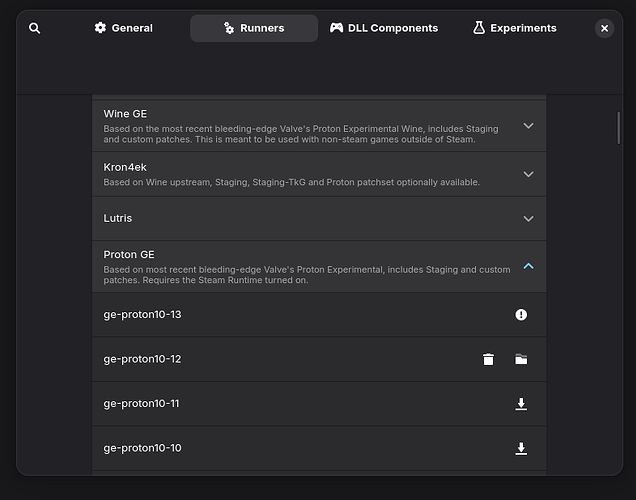Open the DLL Components tab
Viewport: 636px width, 500px height.
[x=384, y=28]
